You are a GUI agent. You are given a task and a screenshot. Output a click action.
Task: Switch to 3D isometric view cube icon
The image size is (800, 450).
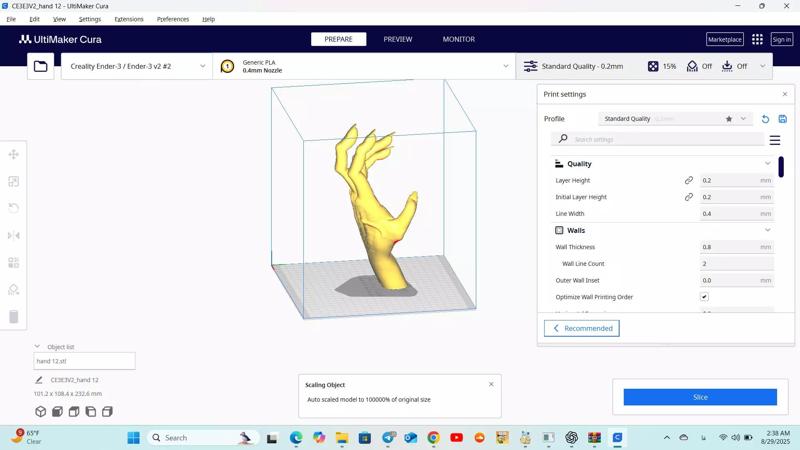(41, 411)
